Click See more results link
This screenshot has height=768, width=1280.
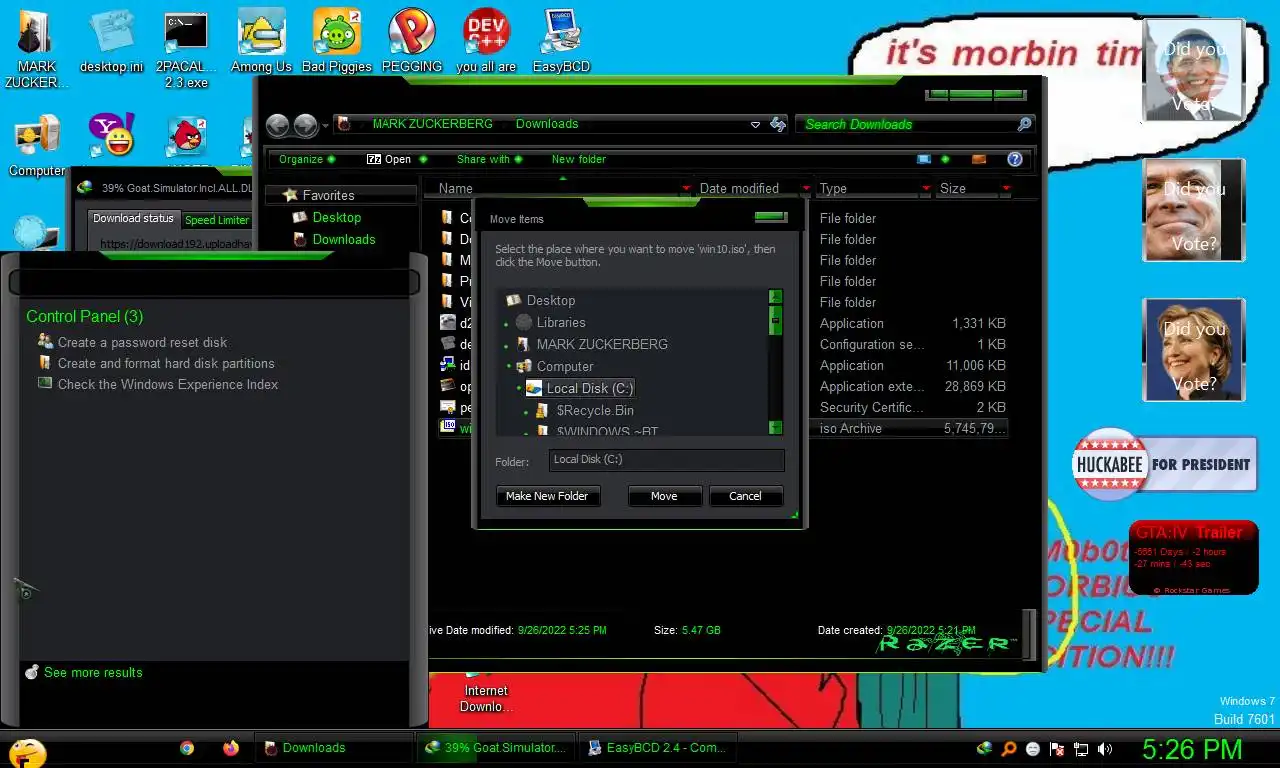point(85,672)
